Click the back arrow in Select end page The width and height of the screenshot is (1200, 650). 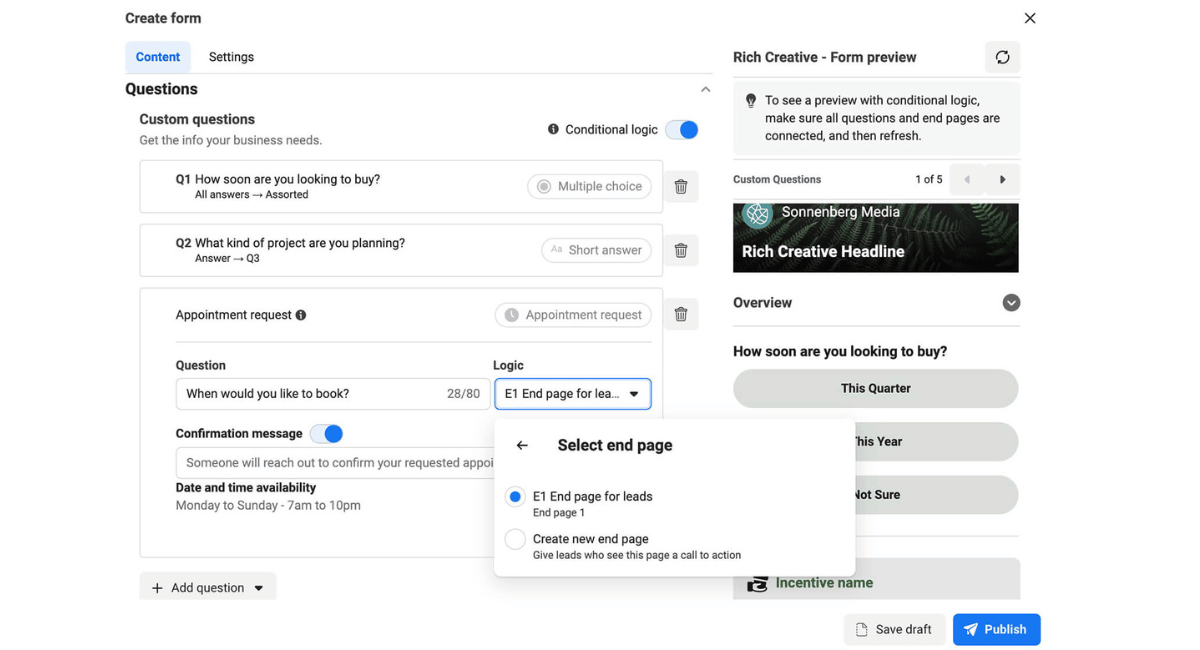(x=521, y=444)
